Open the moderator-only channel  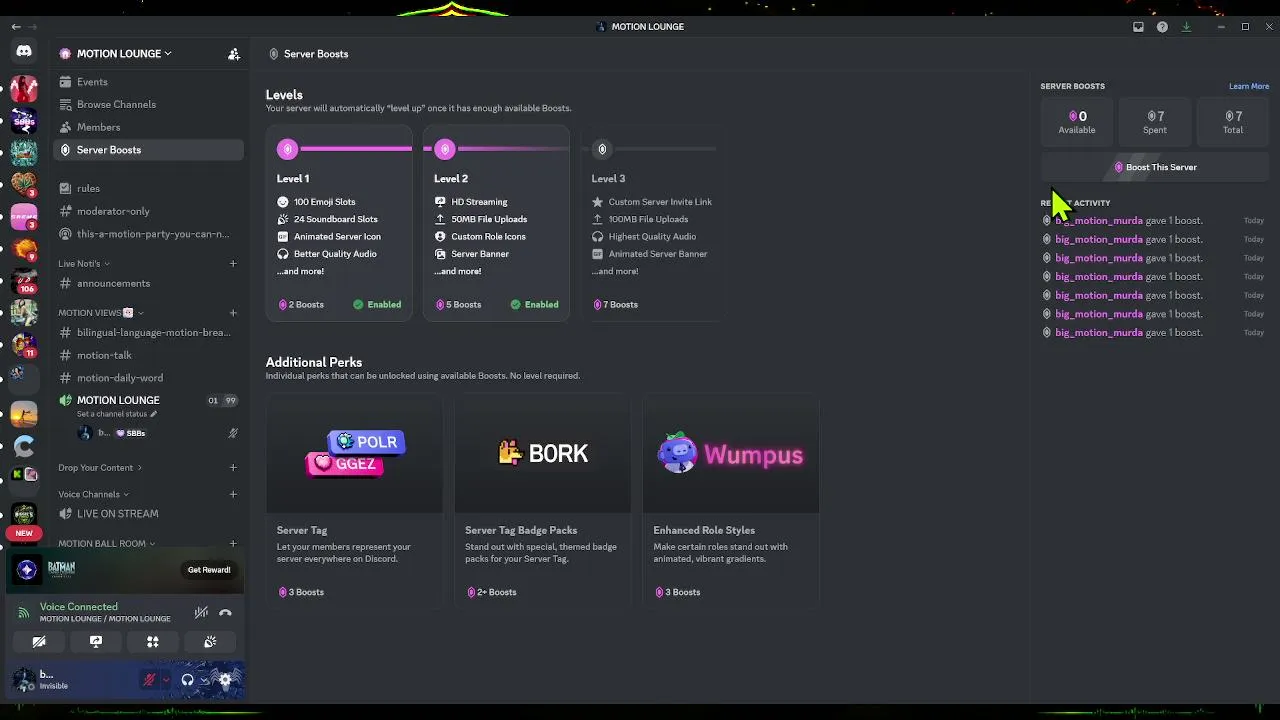[x=148, y=211]
